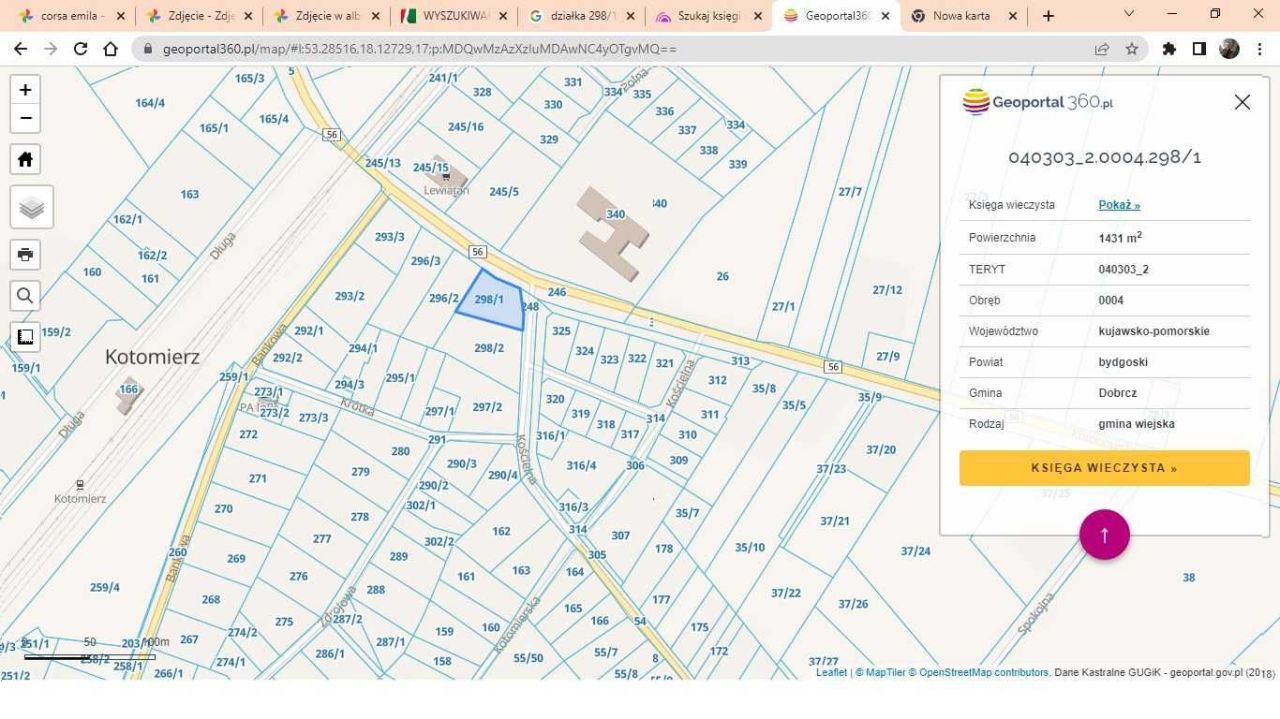Click the pink scroll-up arrow button
Viewport: 1280px width, 719px height.
click(x=1104, y=535)
